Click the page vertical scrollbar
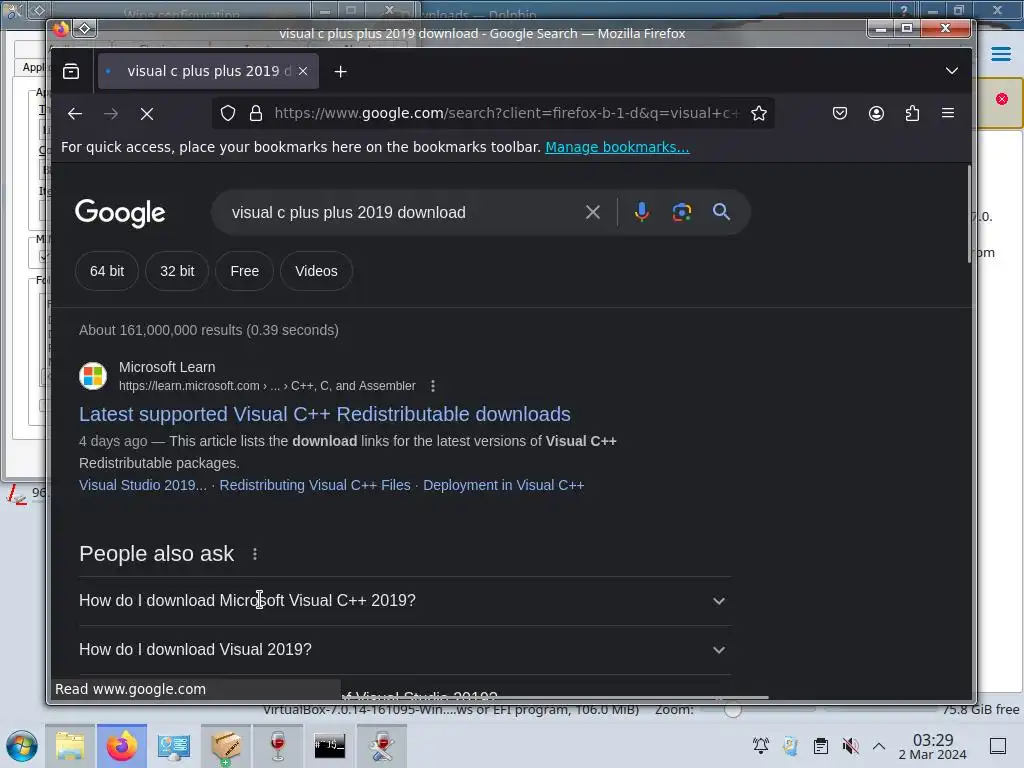Screen dimensions: 1024x768 point(968,214)
